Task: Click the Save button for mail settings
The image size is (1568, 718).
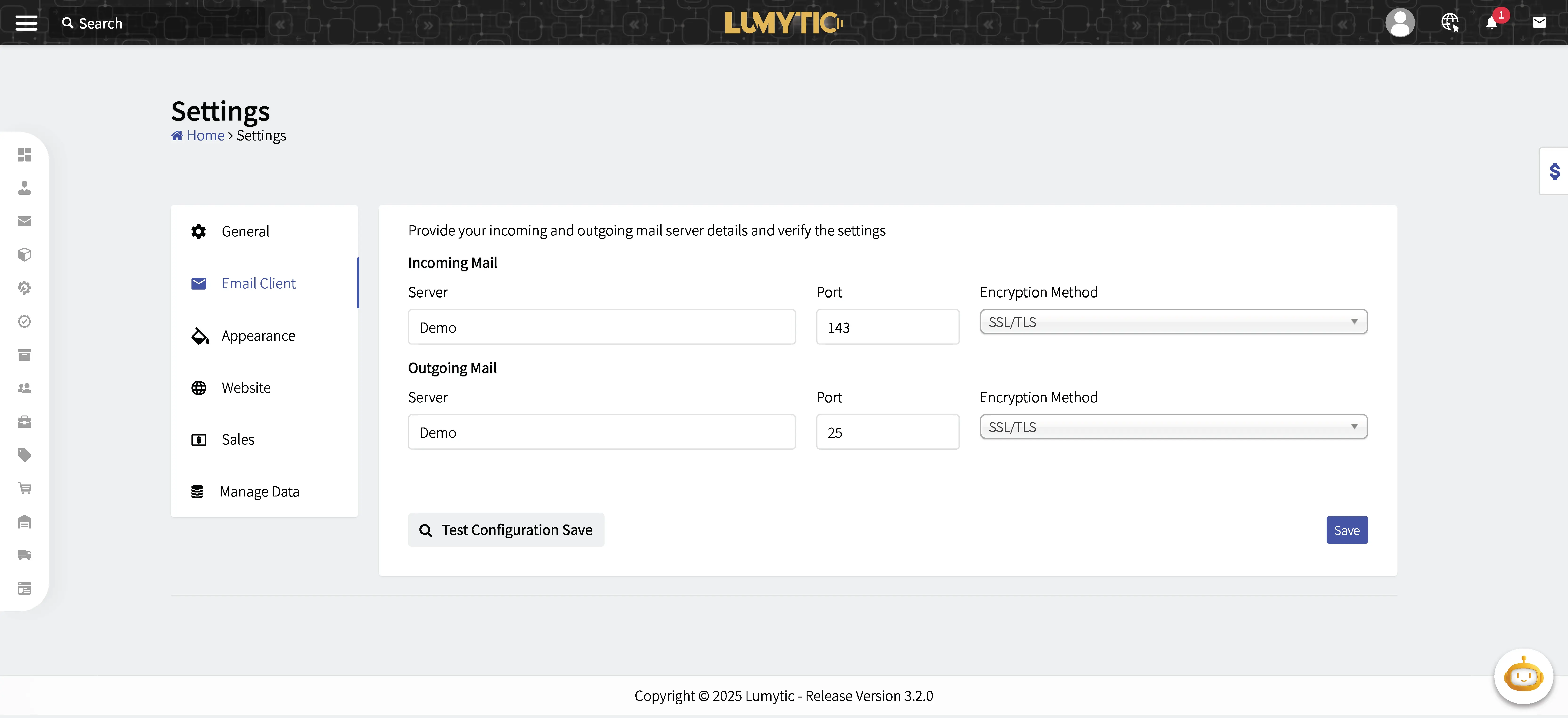Action: tap(1346, 529)
